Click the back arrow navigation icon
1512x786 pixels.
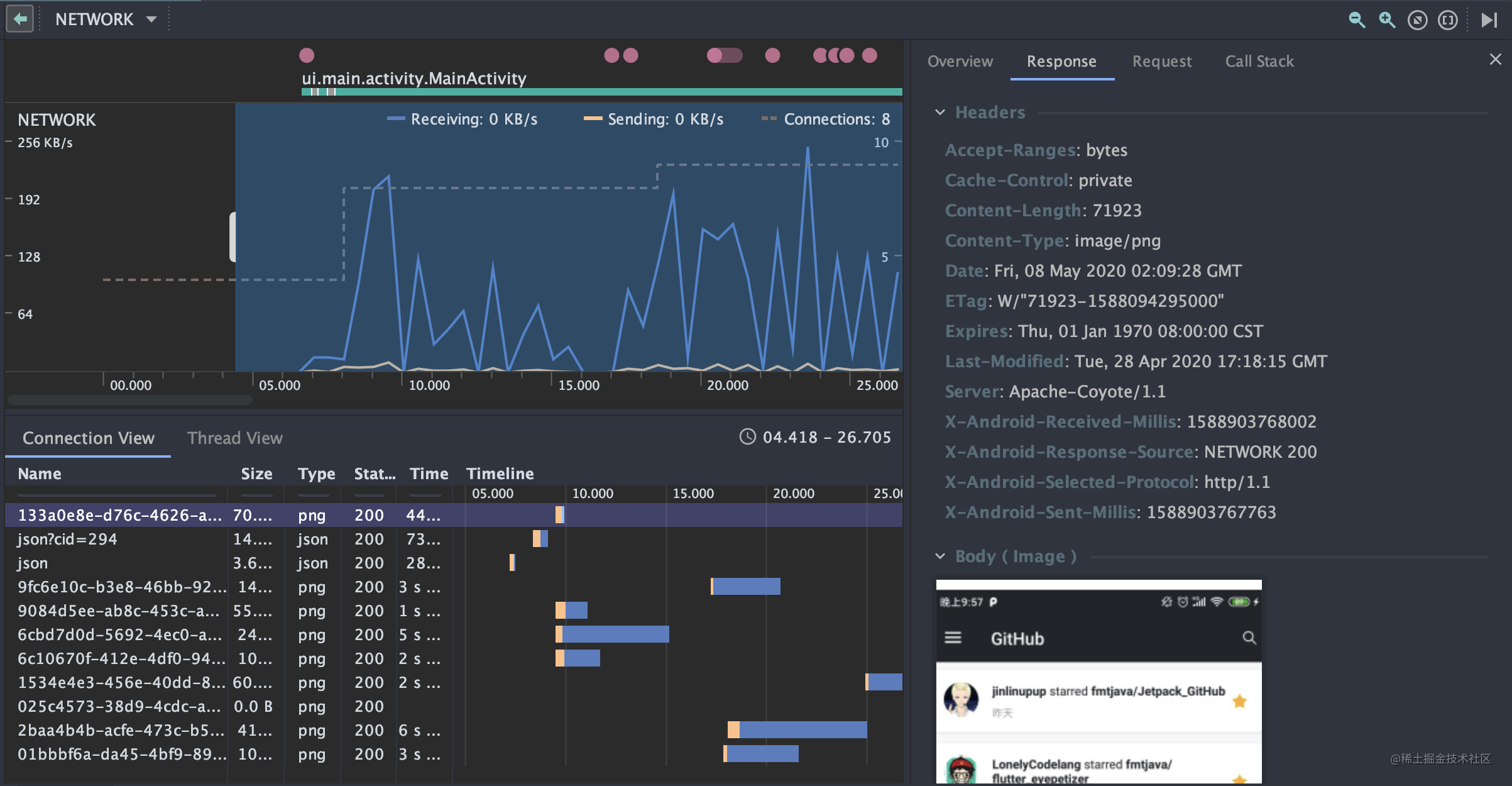coord(19,17)
